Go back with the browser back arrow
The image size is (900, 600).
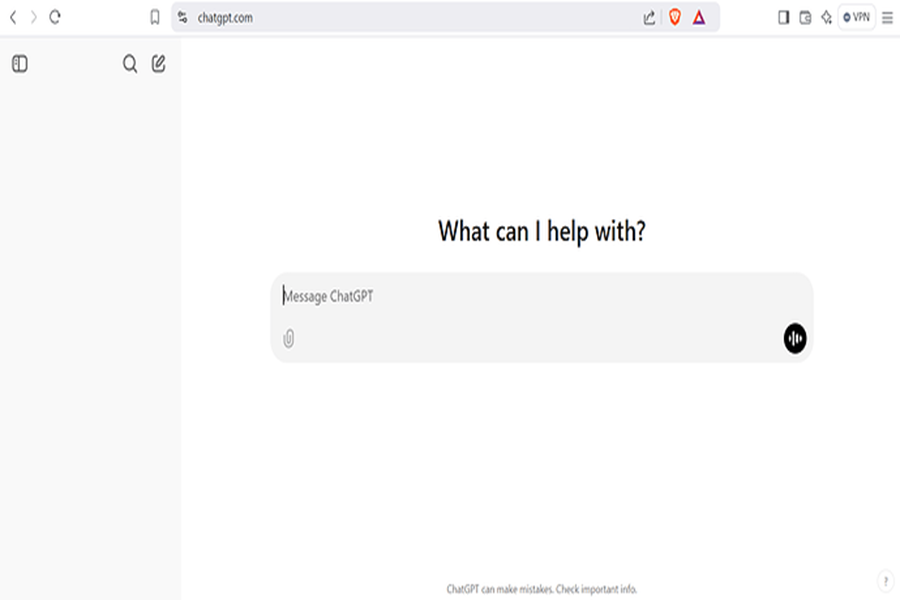(13, 17)
